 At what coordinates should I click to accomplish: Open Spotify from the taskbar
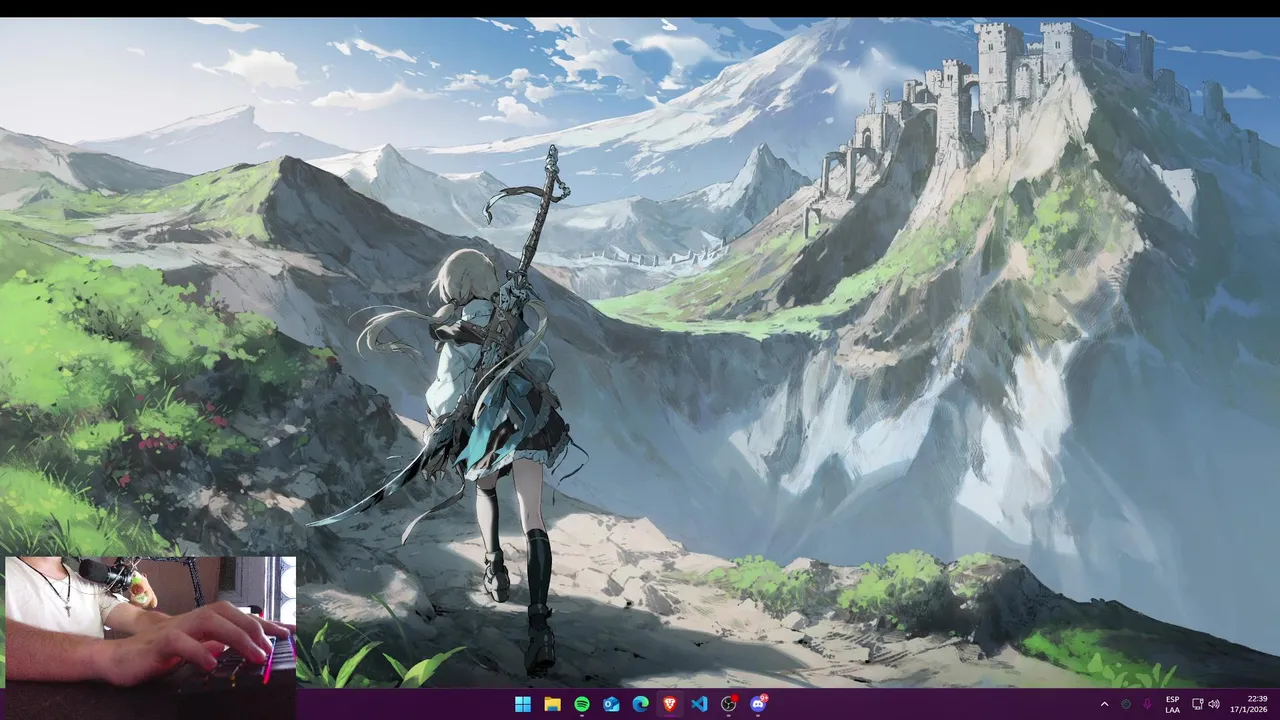click(582, 704)
